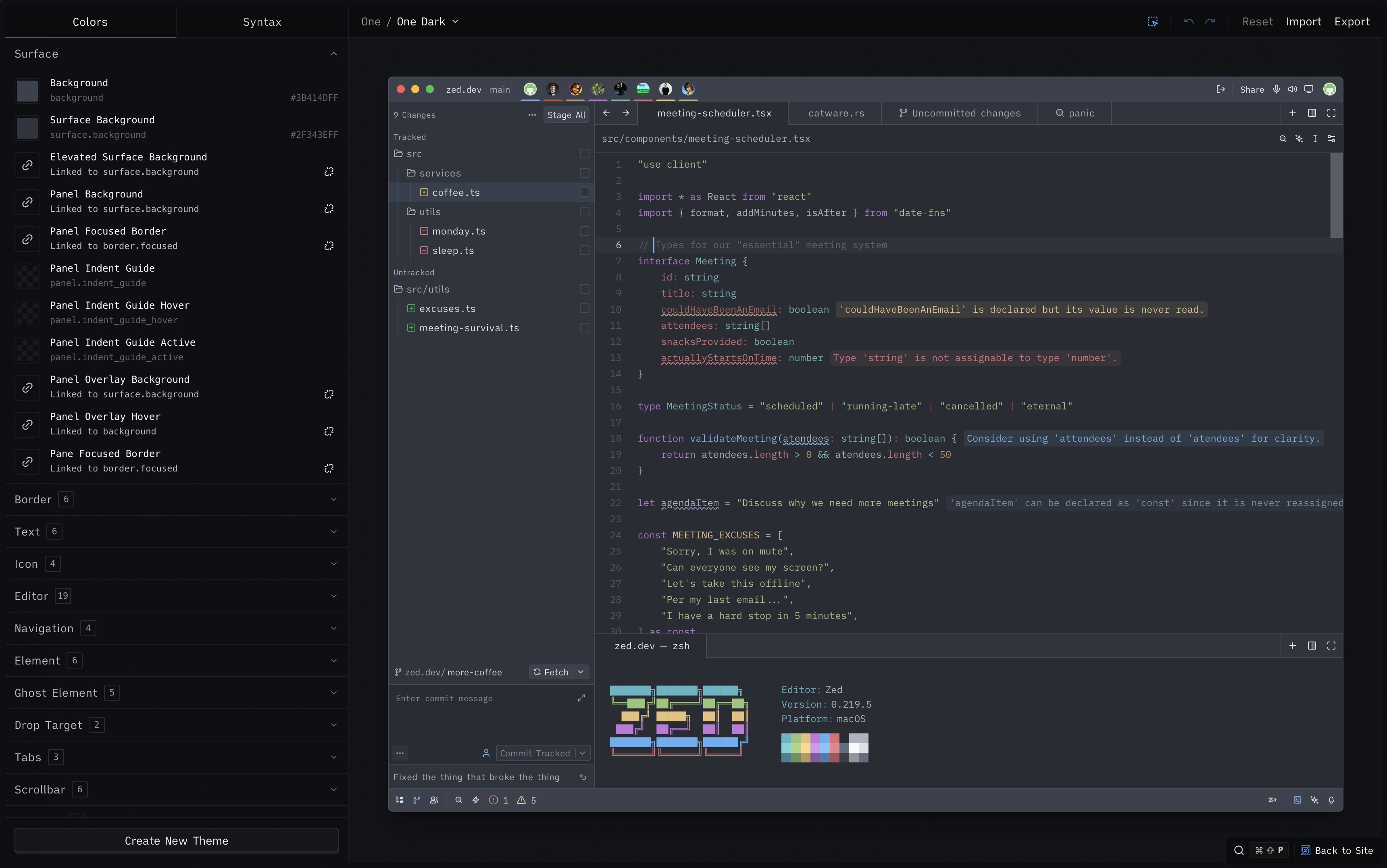The width and height of the screenshot is (1387, 868).
Task: Stage excuses.ts using its checkbox
Action: point(584,308)
